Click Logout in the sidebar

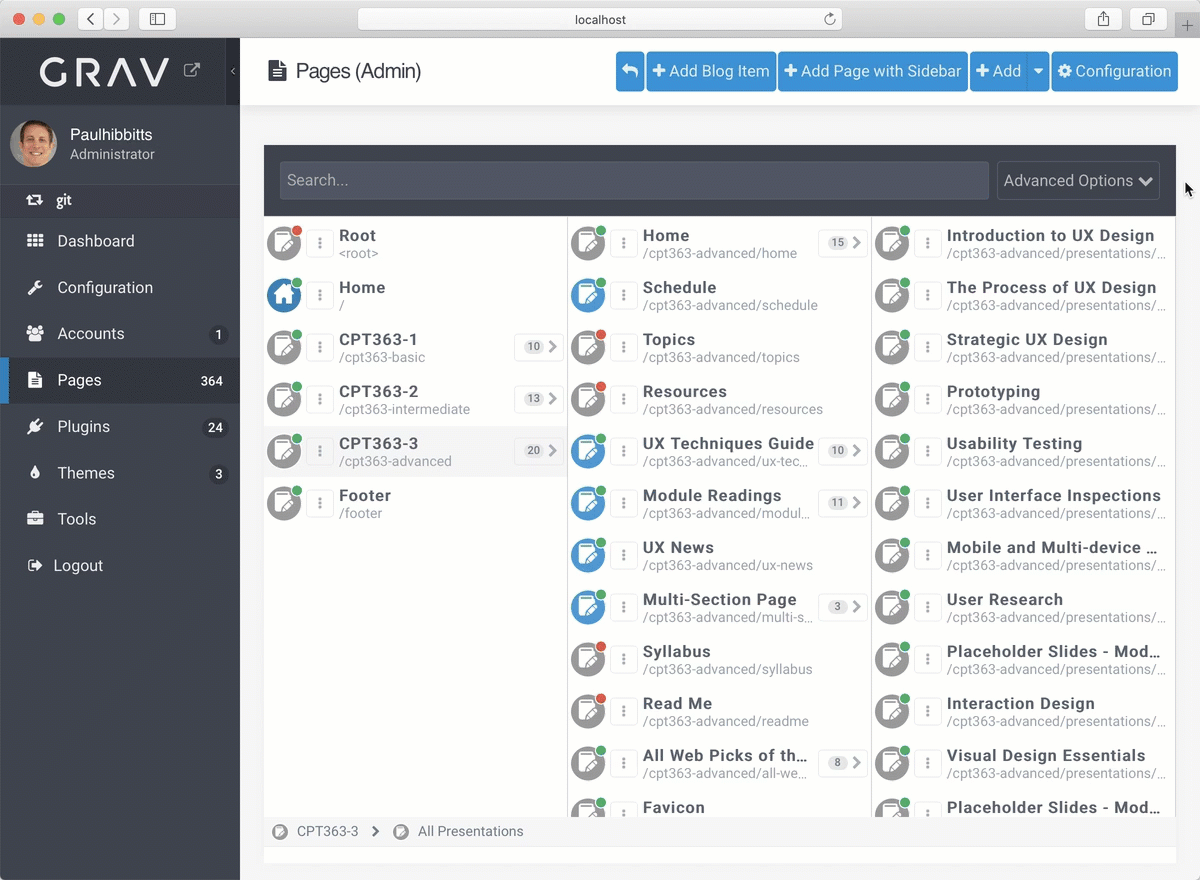[x=120, y=565]
